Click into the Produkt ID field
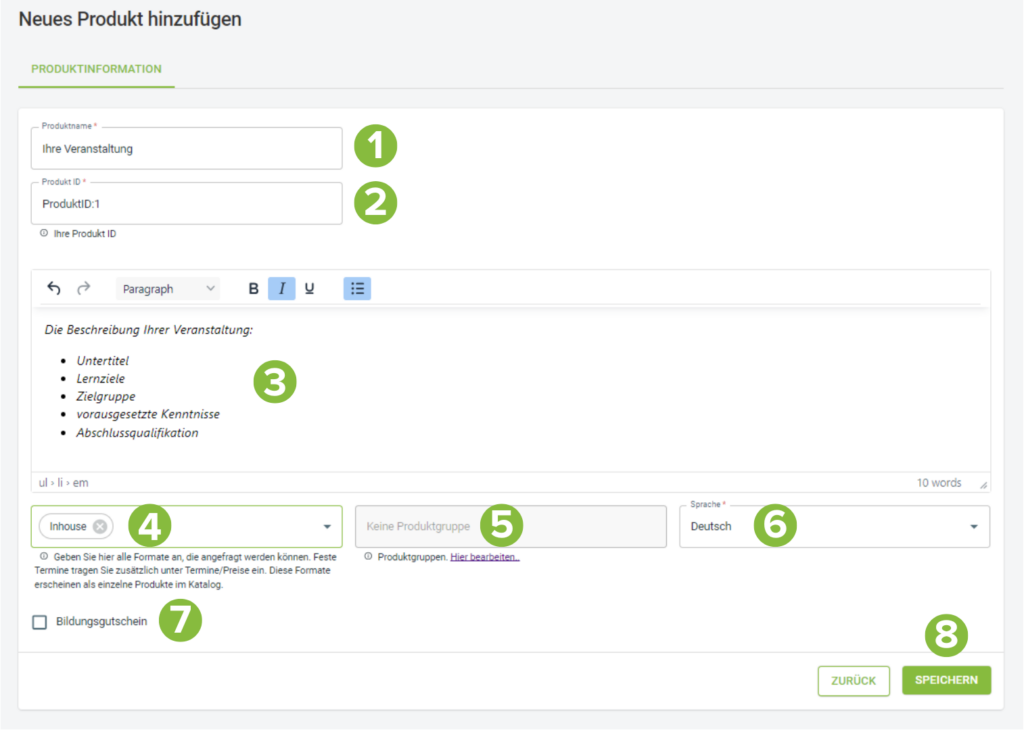This screenshot has width=1024, height=730. tap(187, 204)
